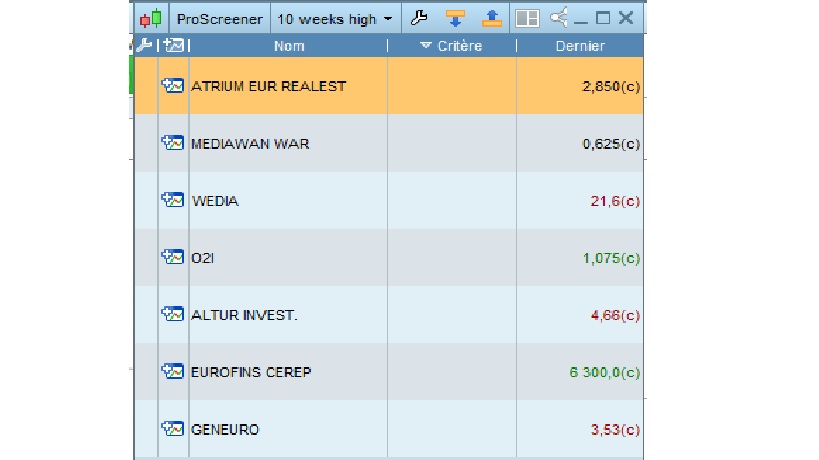Viewport: 819px width, 460px height.
Task: Click the share icon in title bar
Action: (559, 17)
